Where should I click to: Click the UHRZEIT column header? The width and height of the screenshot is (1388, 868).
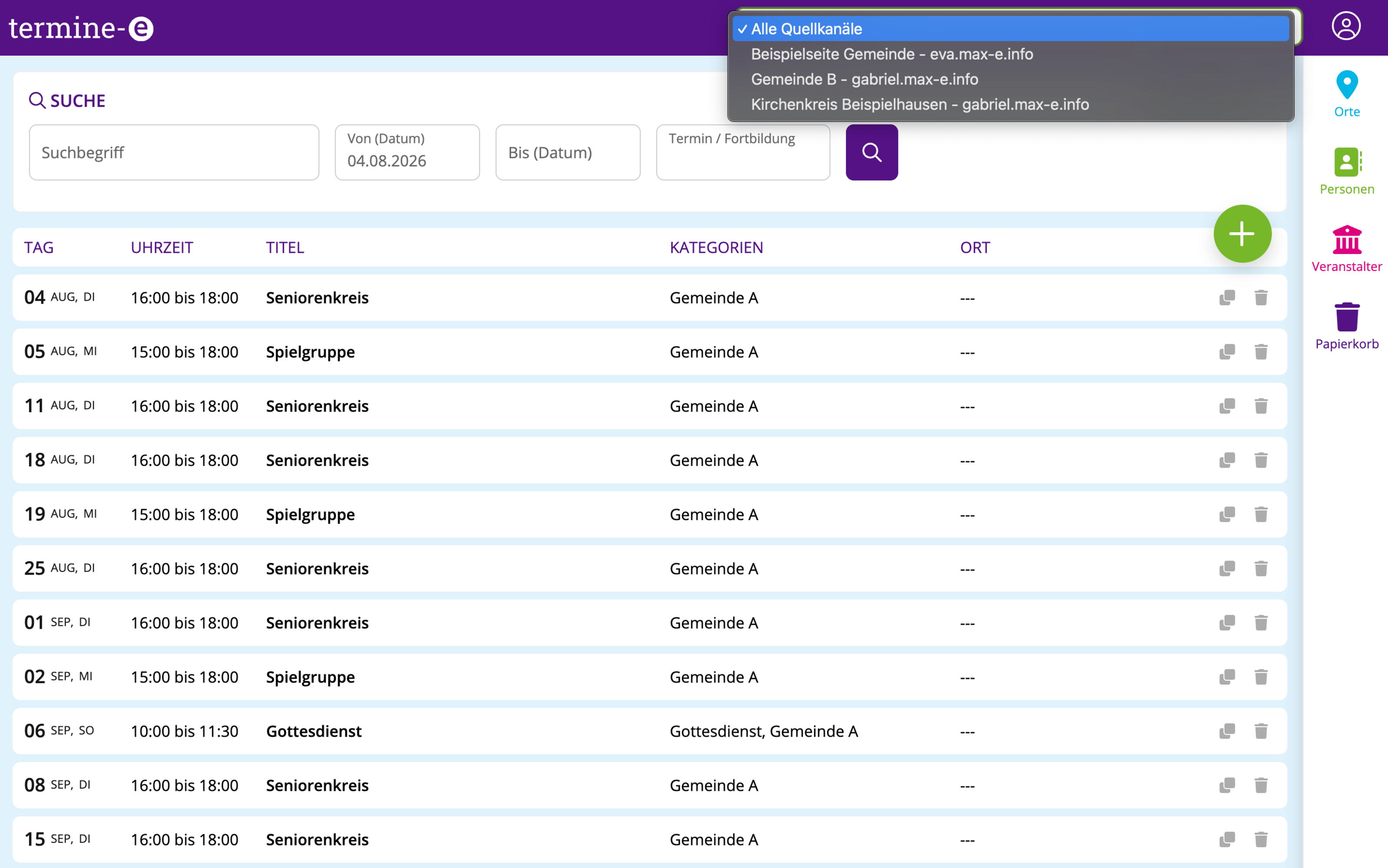tap(162, 248)
